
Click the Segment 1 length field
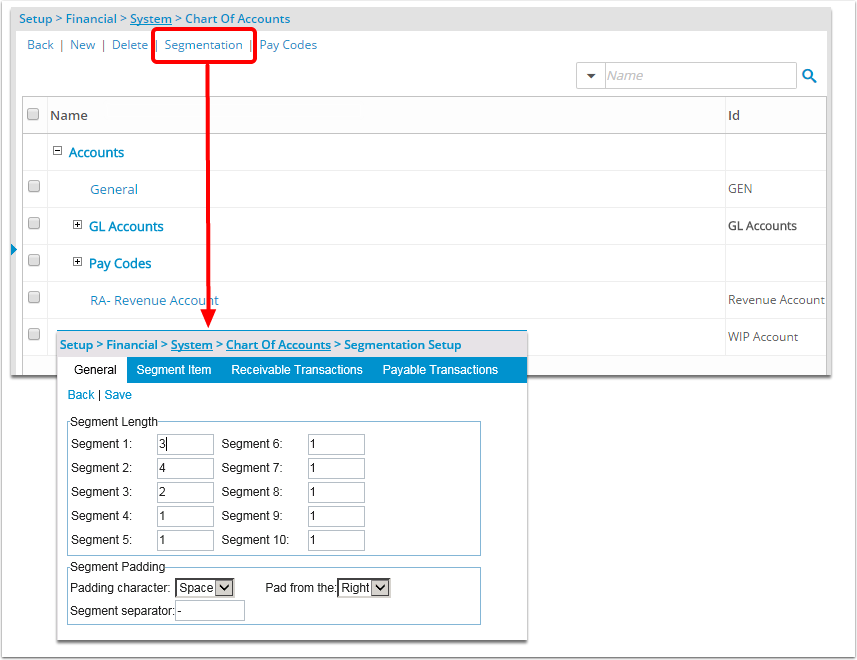tap(186, 444)
